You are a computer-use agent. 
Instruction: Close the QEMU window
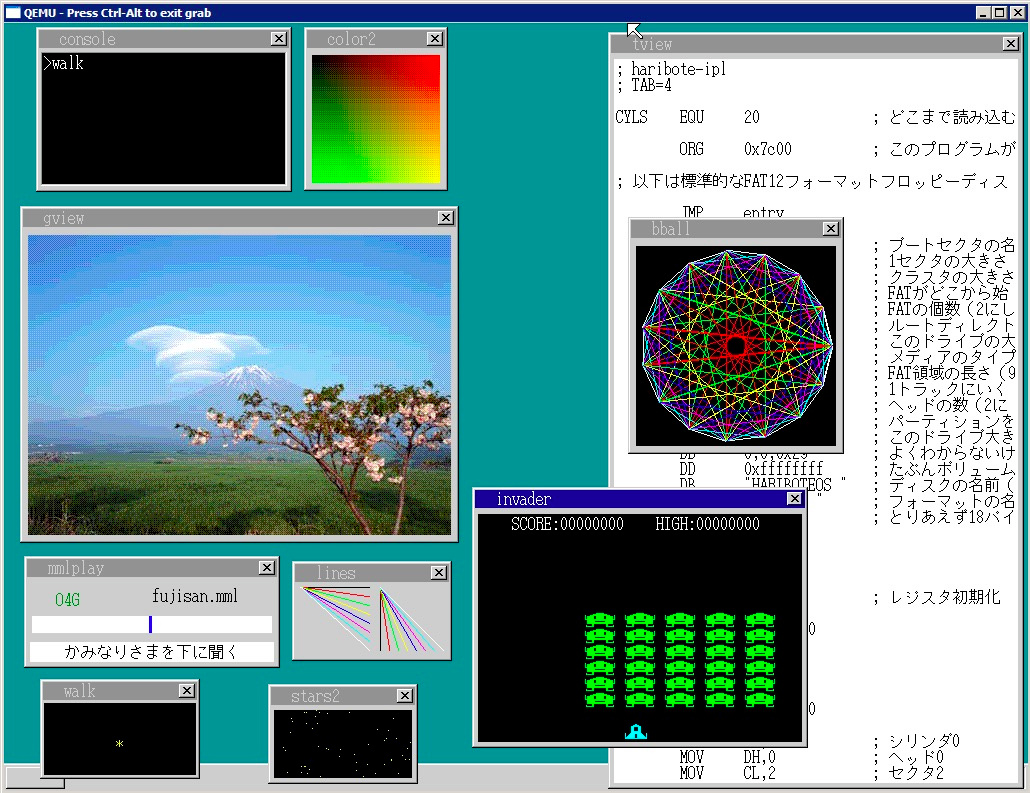click(x=1016, y=12)
